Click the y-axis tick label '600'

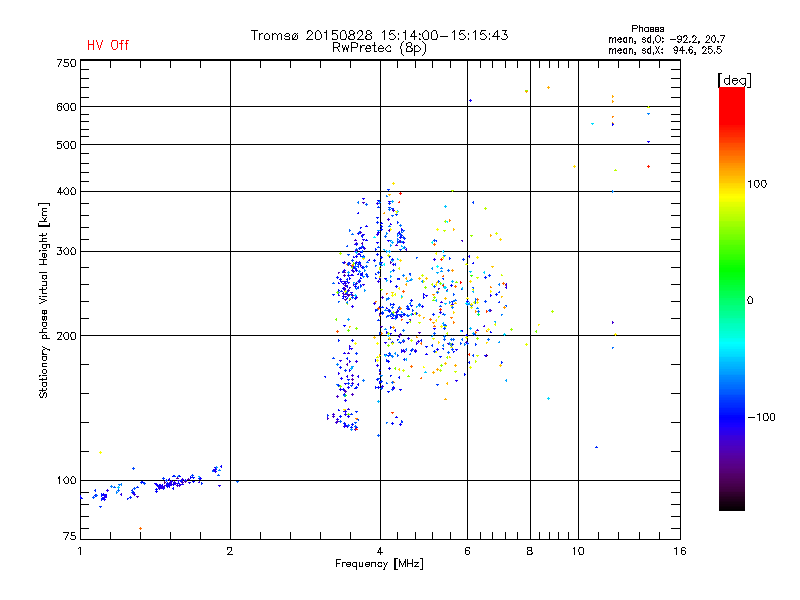(66, 107)
